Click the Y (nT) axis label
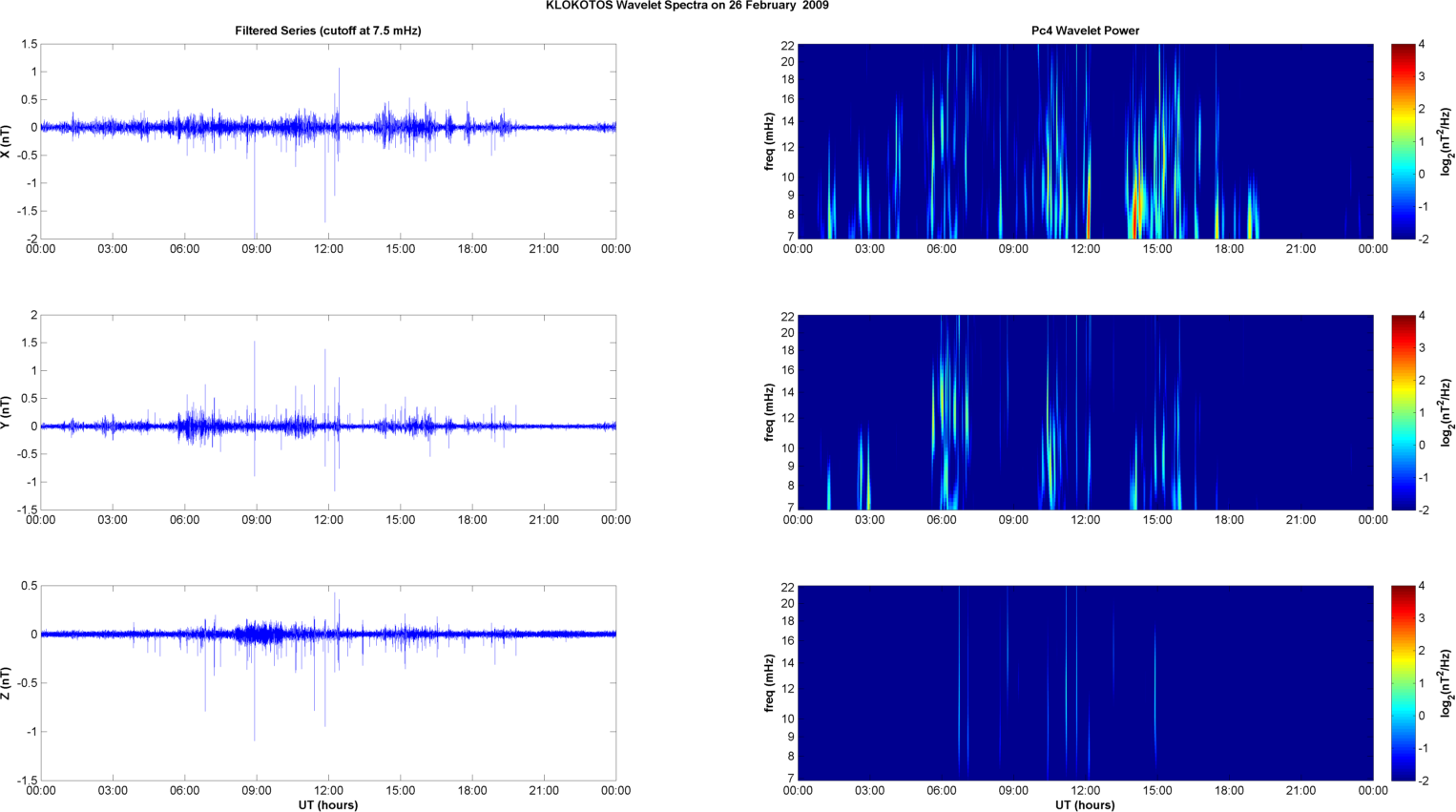 tap(7, 412)
